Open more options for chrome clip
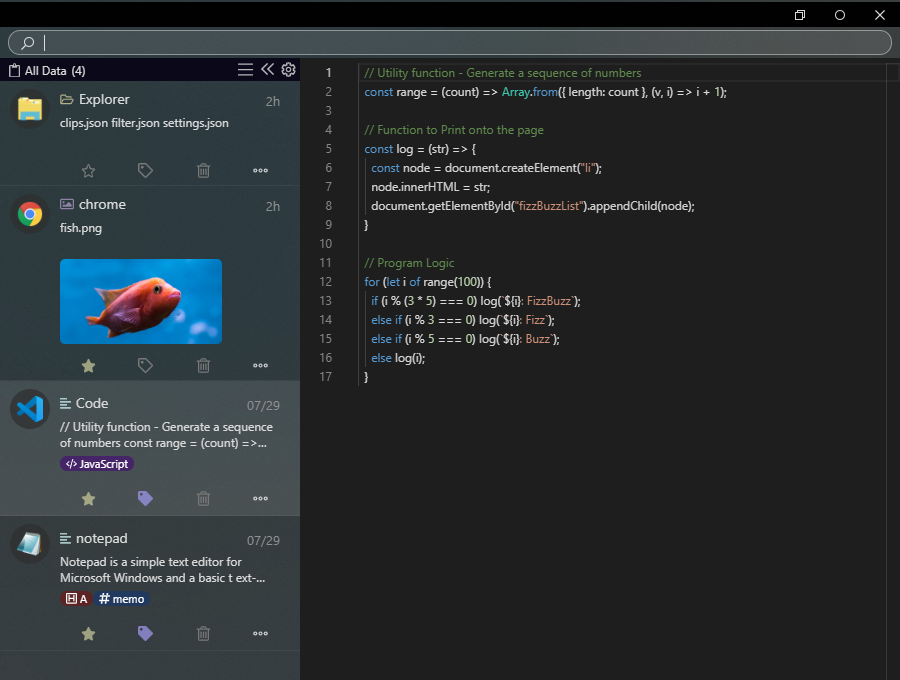 click(260, 366)
